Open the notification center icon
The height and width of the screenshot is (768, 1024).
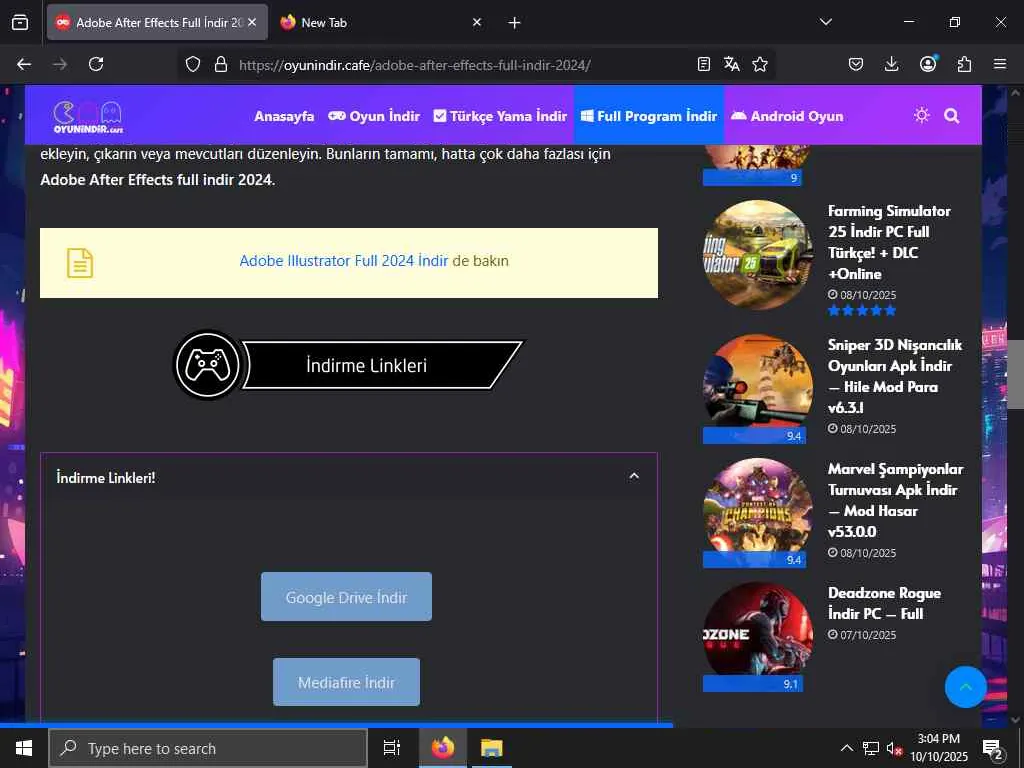993,749
